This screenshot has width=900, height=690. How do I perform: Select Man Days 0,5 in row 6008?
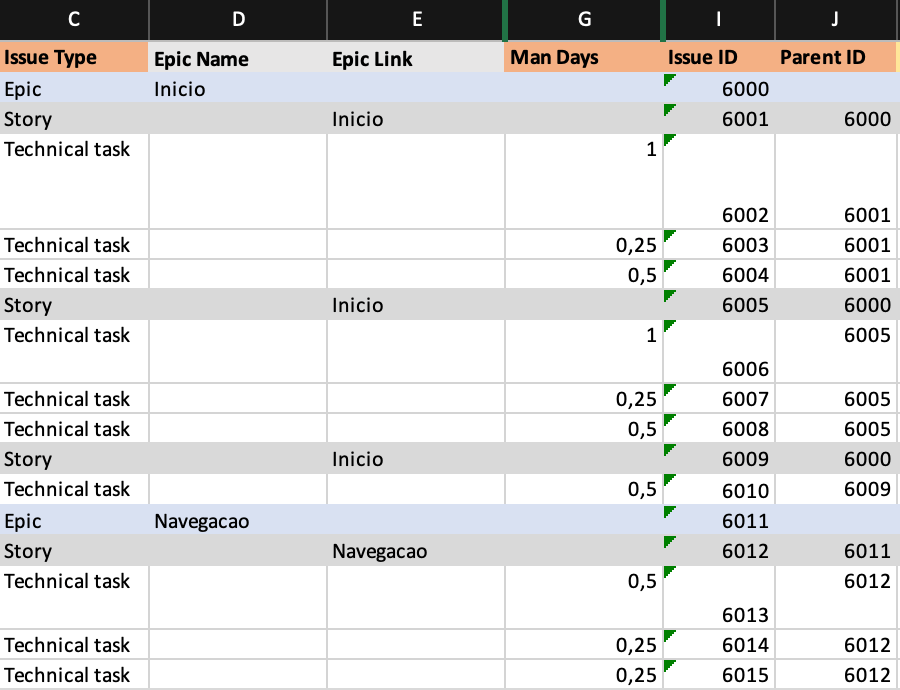pyautogui.click(x=584, y=428)
